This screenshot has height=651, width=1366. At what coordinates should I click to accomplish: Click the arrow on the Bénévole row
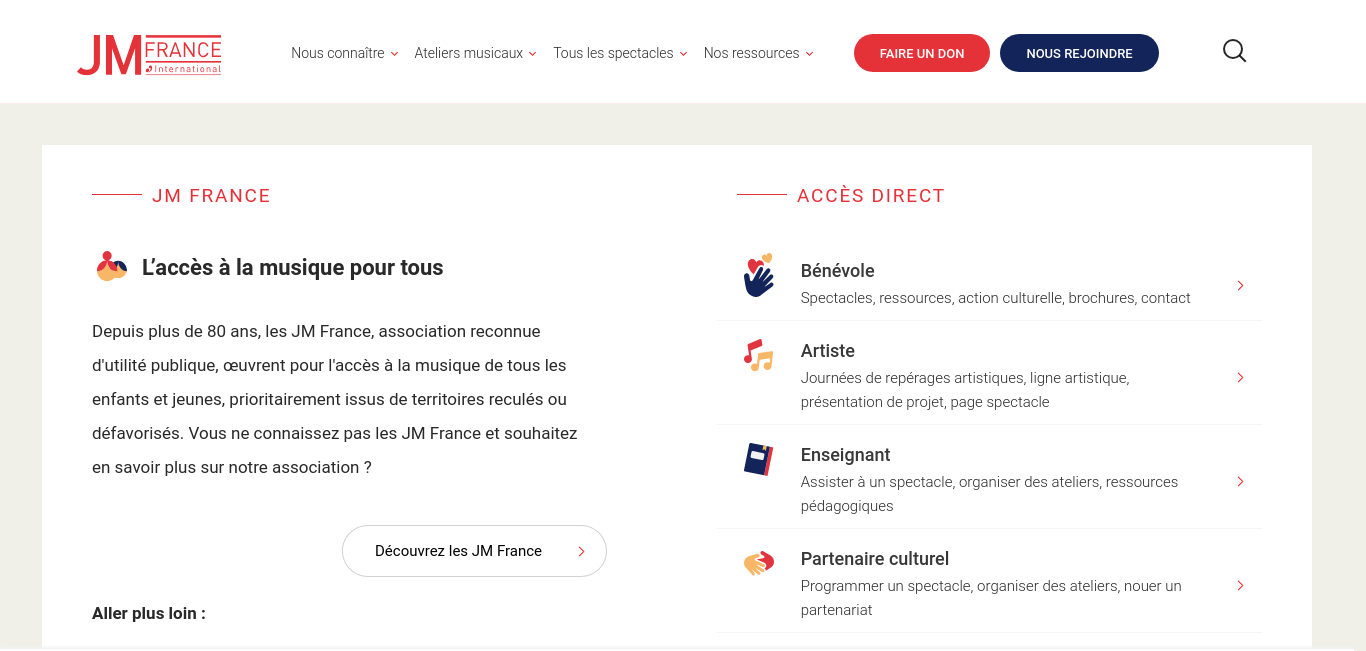[x=1240, y=286]
